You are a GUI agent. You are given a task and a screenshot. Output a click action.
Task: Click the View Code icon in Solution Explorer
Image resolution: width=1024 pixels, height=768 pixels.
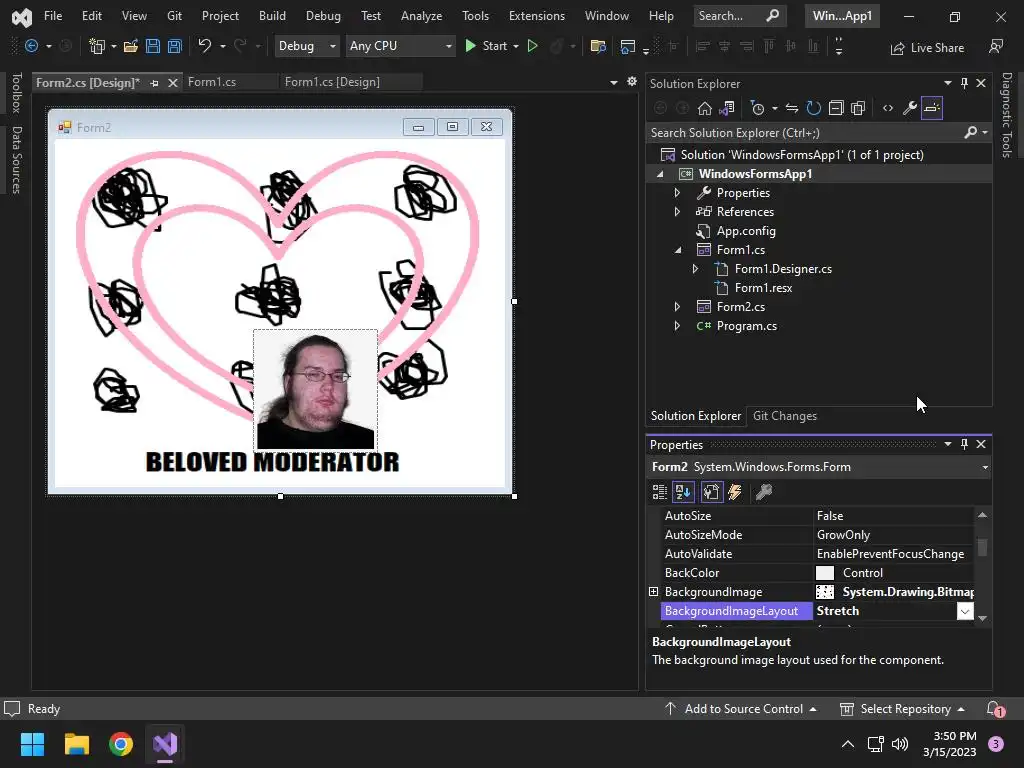[x=888, y=108]
